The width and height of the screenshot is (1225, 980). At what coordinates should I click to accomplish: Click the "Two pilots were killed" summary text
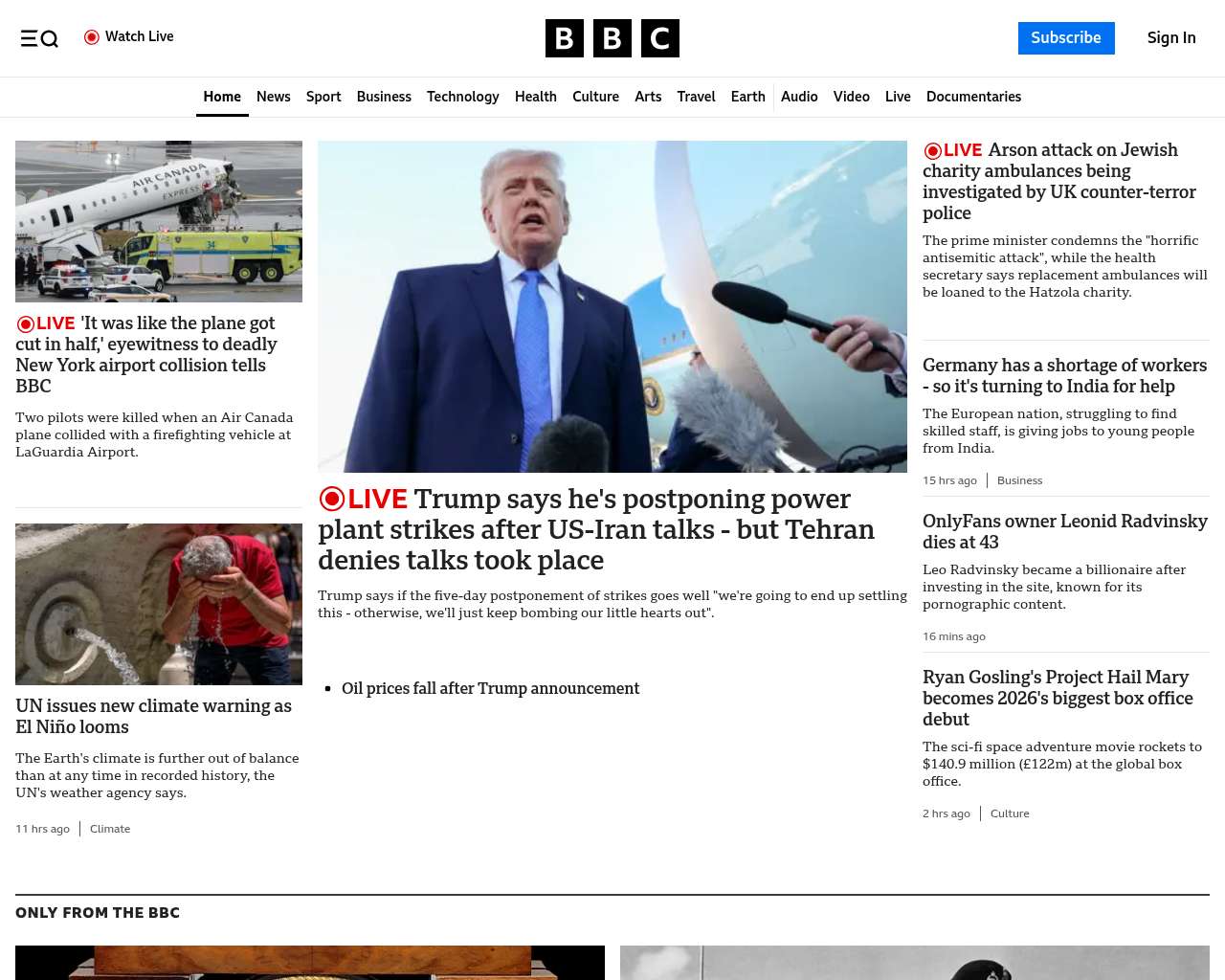point(154,434)
